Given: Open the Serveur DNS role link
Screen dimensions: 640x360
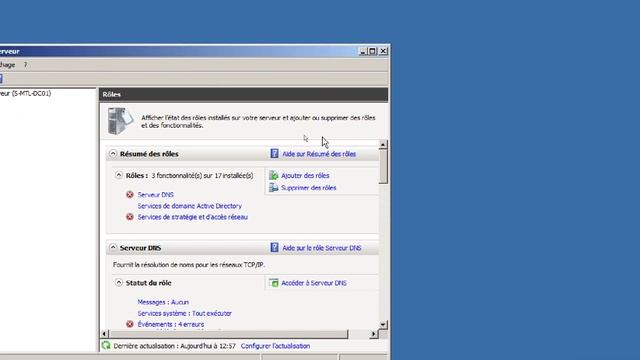Looking at the screenshot, I should coord(156,195).
